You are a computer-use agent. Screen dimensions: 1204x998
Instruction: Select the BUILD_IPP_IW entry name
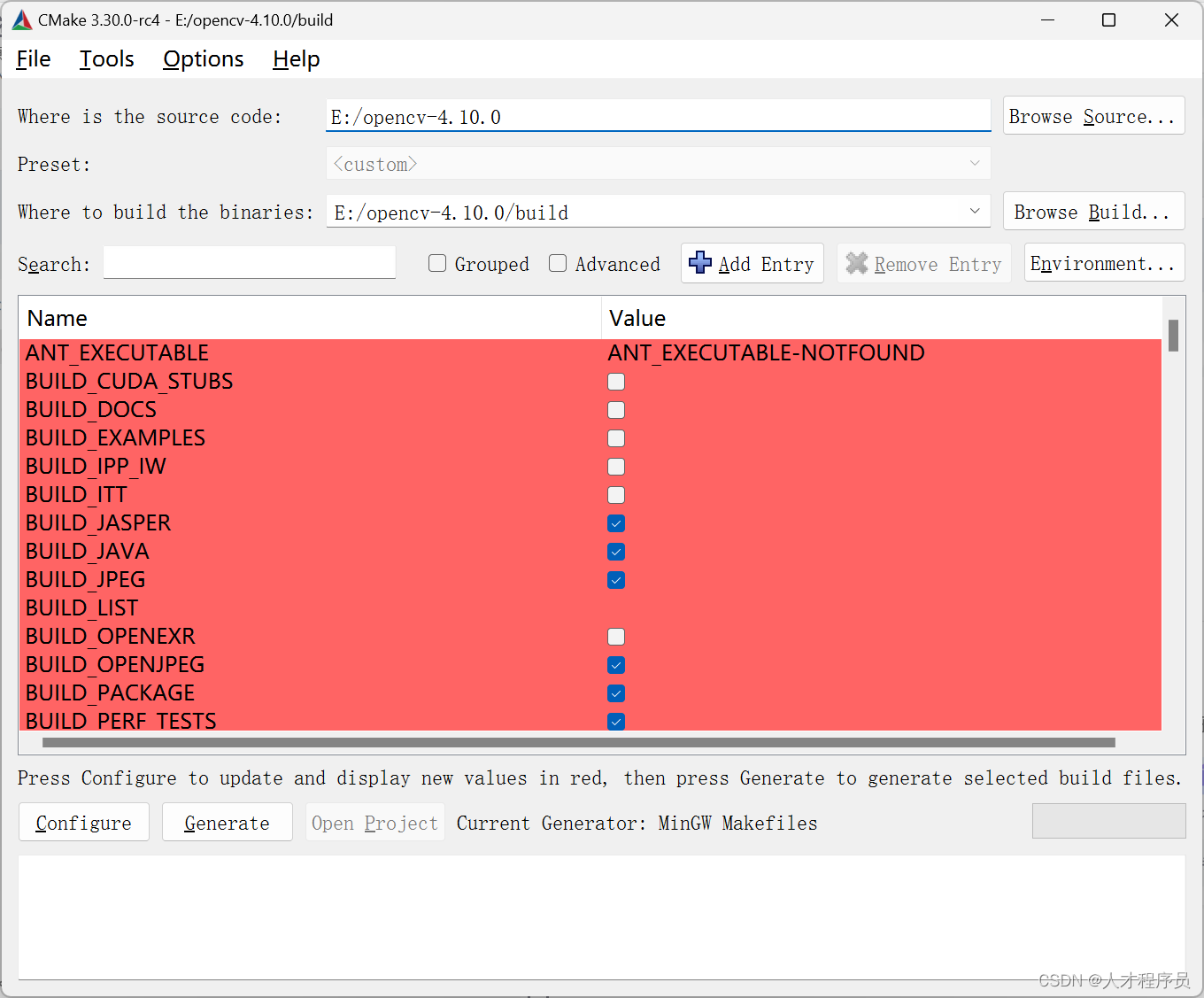pyautogui.click(x=96, y=466)
